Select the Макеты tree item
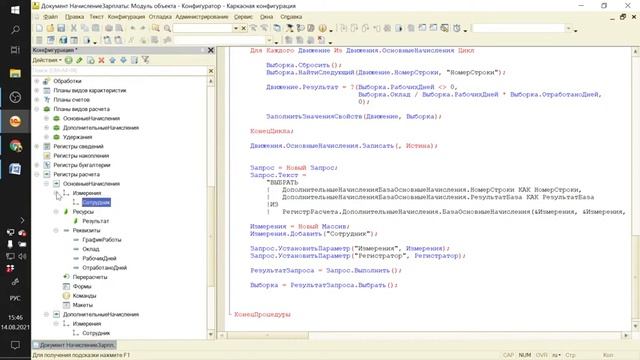 point(82,305)
